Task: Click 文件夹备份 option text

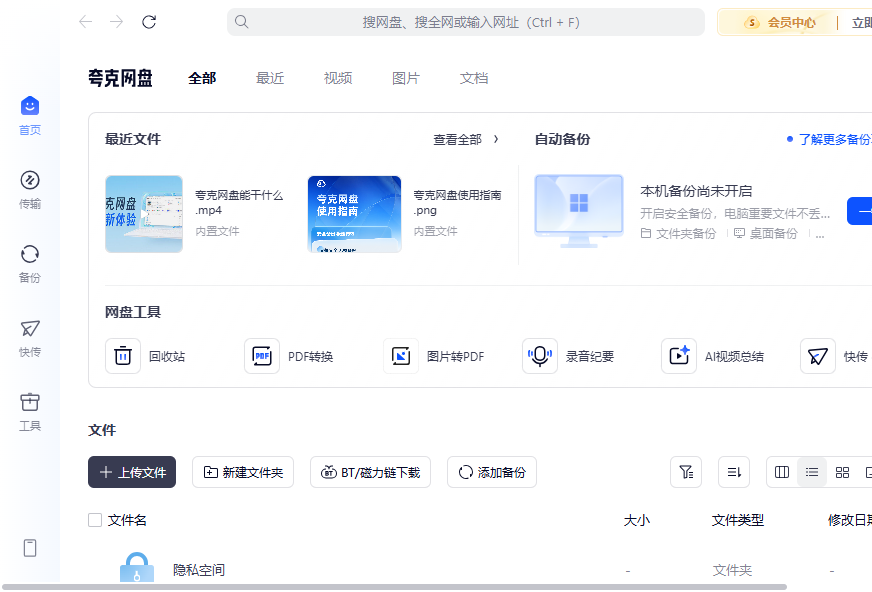Action: tap(686, 233)
